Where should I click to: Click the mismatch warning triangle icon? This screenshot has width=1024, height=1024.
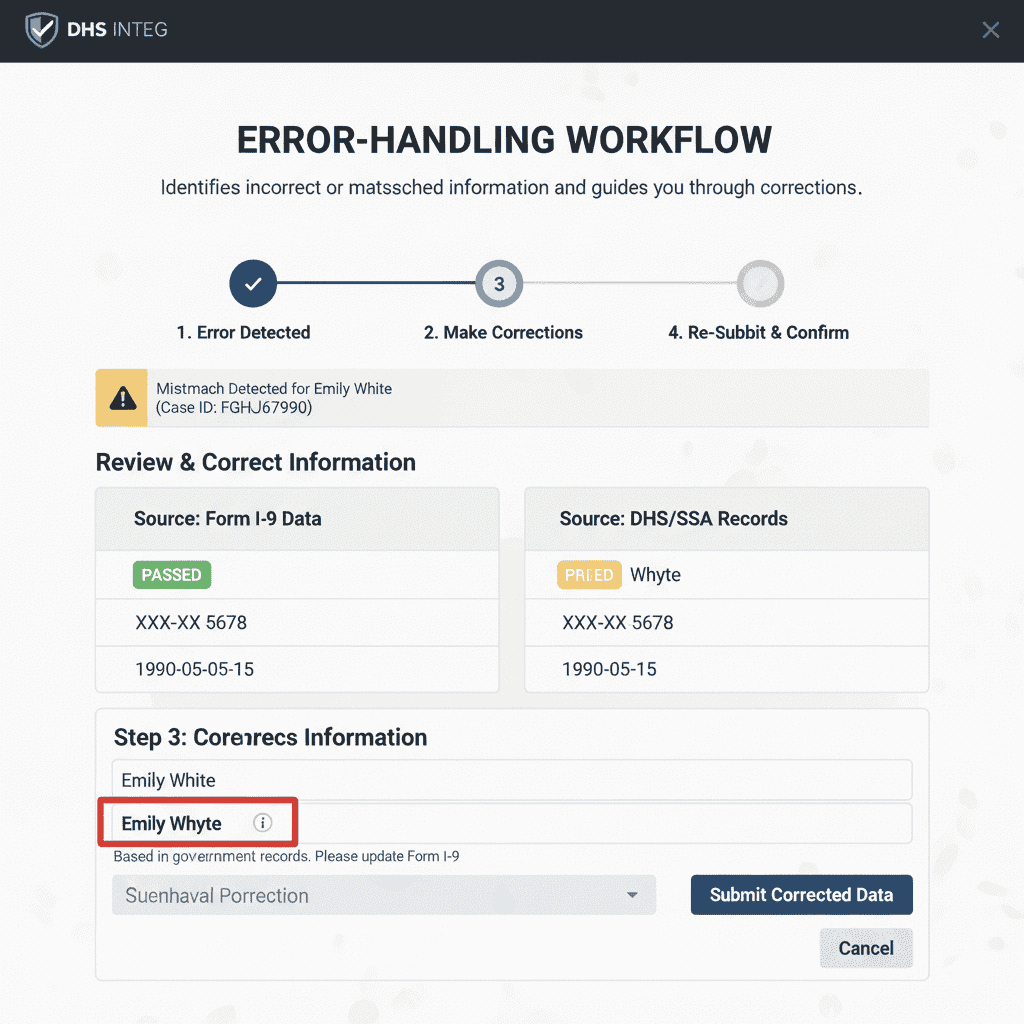(x=122, y=398)
